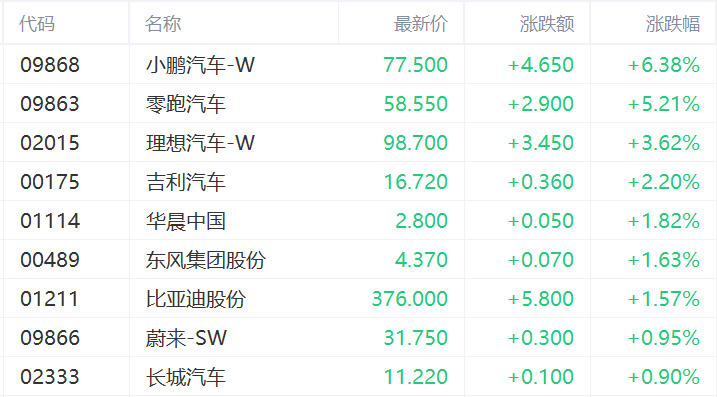Sort by the 涨跌额 column header
717x397 pixels.
(x=546, y=24)
